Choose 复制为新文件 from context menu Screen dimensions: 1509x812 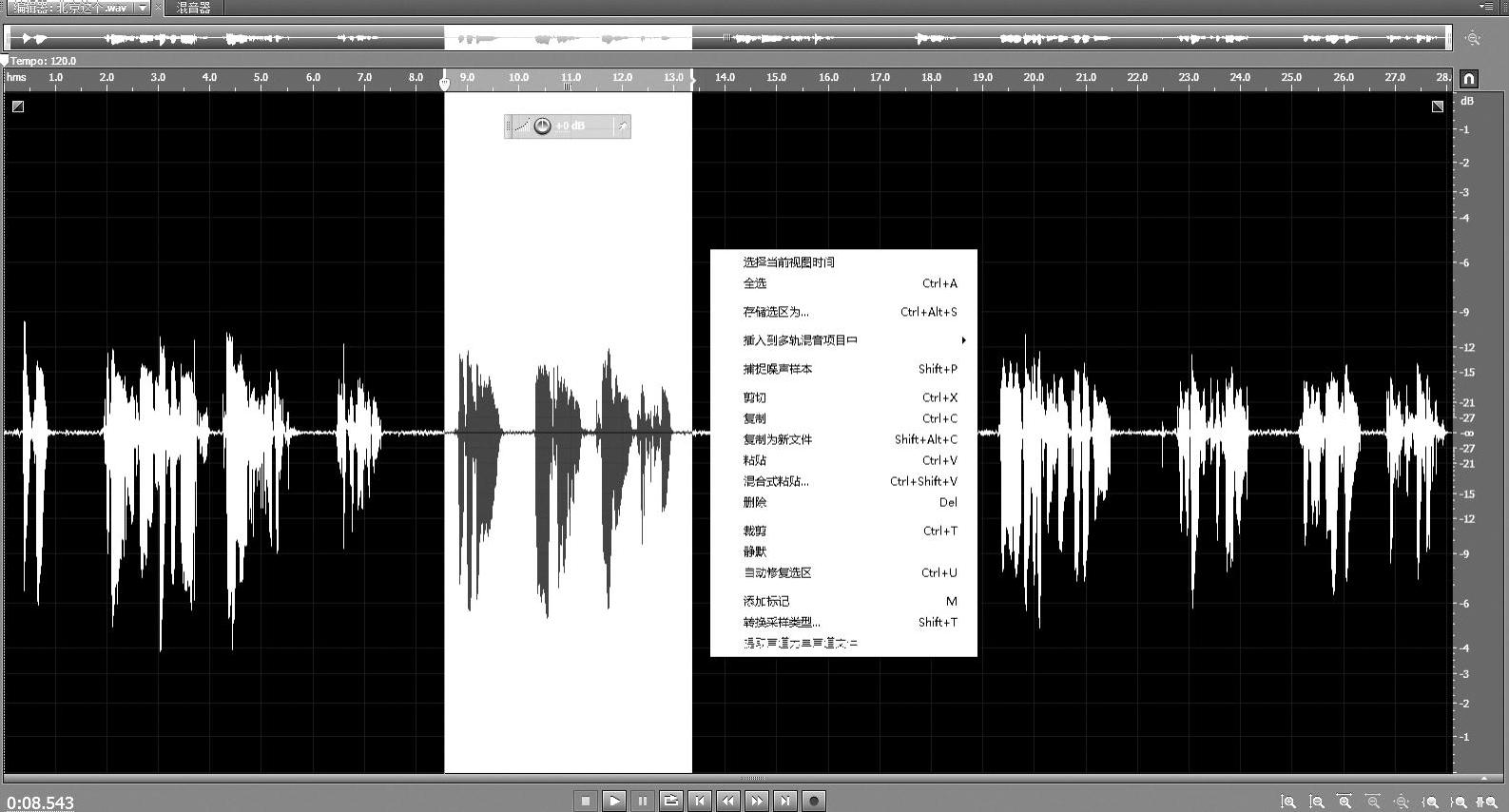[x=843, y=439]
